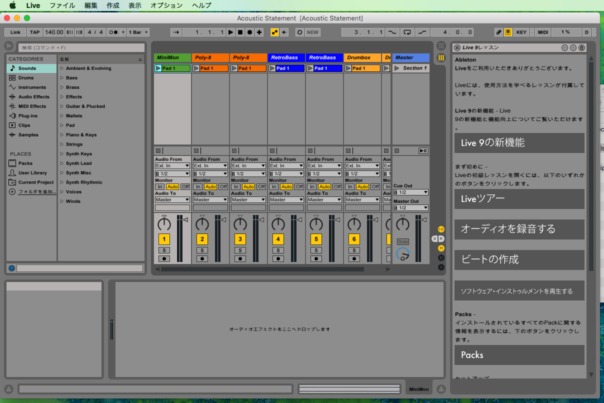Expand the Piano & Keys folder

62,135
